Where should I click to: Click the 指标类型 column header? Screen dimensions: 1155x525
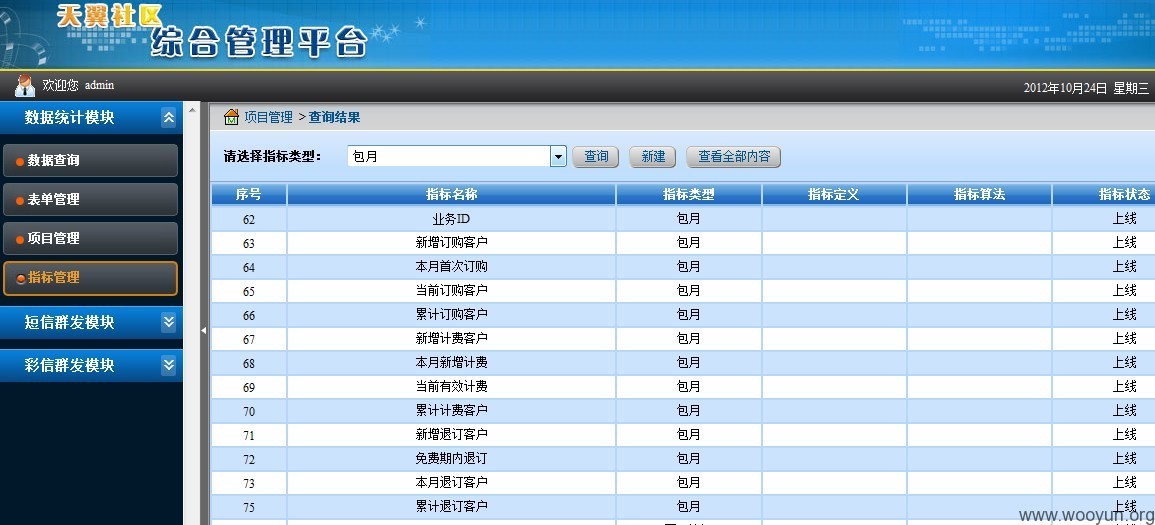click(x=689, y=194)
